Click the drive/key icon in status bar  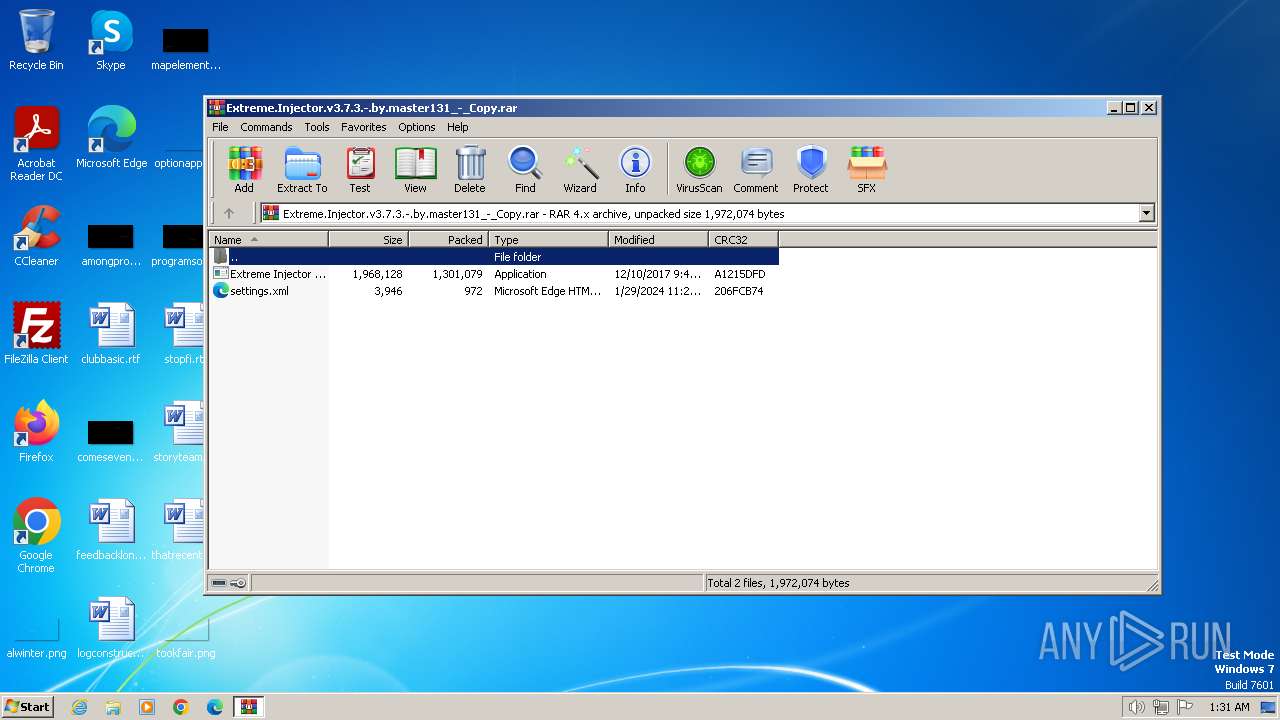pos(229,583)
